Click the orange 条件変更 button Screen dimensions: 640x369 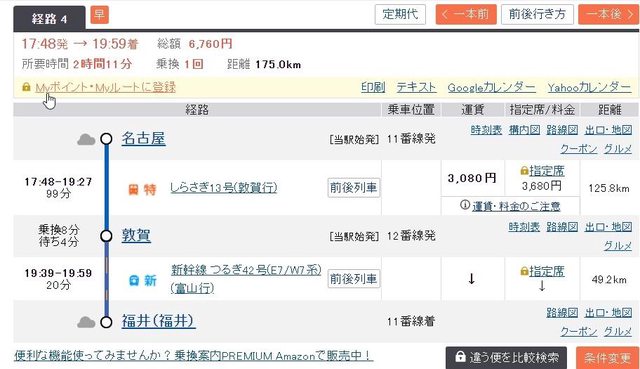pyautogui.click(x=607, y=358)
